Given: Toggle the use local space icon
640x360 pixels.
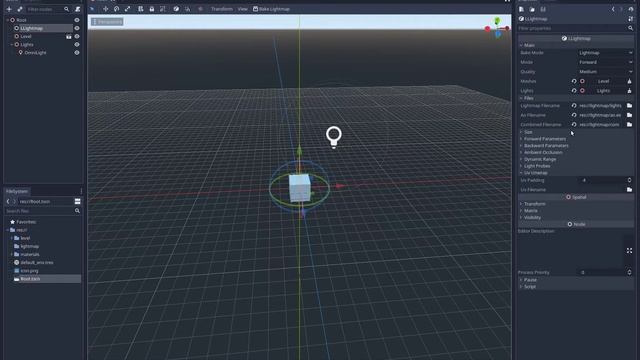Looking at the screenshot, I should 176,9.
